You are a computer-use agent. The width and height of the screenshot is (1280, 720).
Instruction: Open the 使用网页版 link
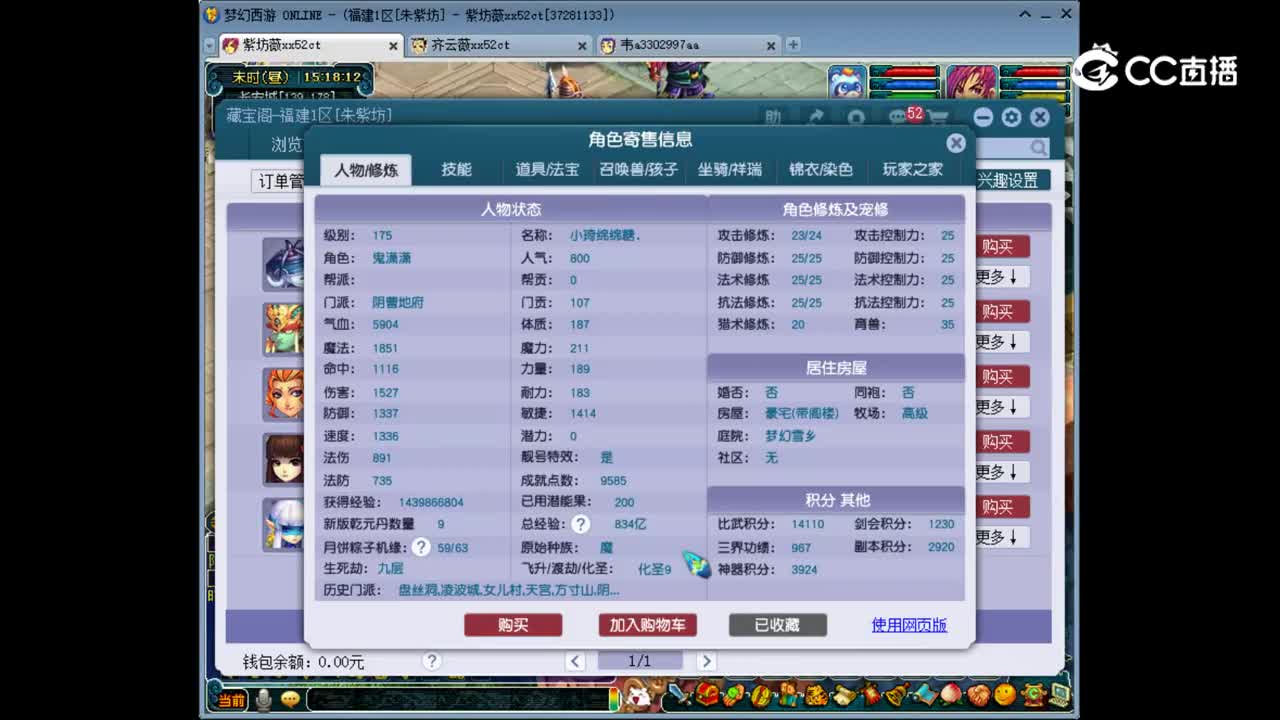pyautogui.click(x=909, y=625)
